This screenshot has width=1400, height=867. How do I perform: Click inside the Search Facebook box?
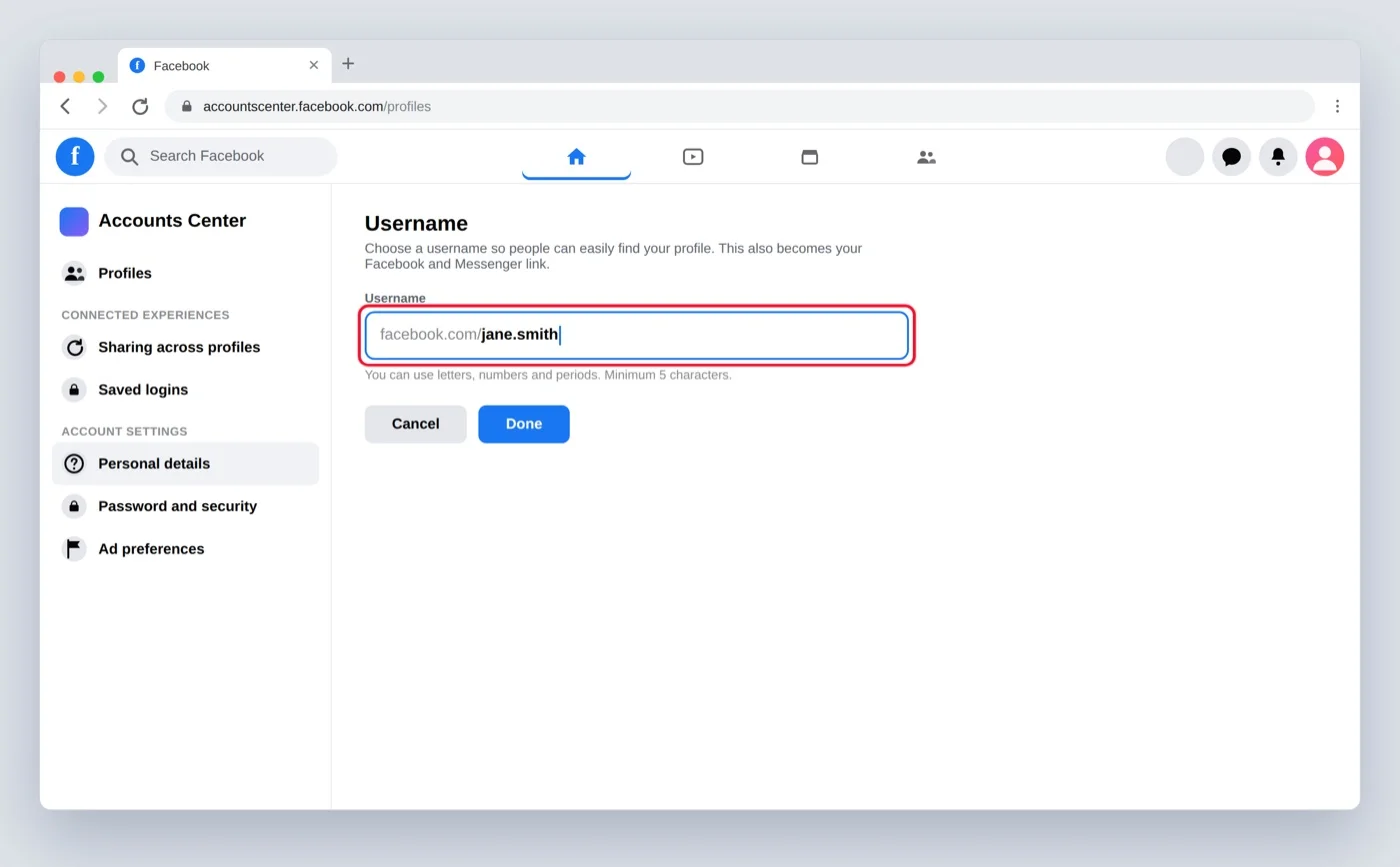tap(221, 156)
